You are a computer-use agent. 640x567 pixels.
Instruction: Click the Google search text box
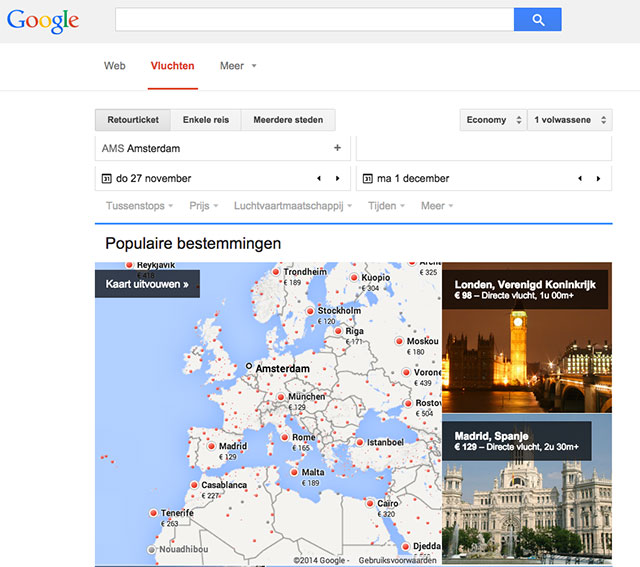pos(314,19)
